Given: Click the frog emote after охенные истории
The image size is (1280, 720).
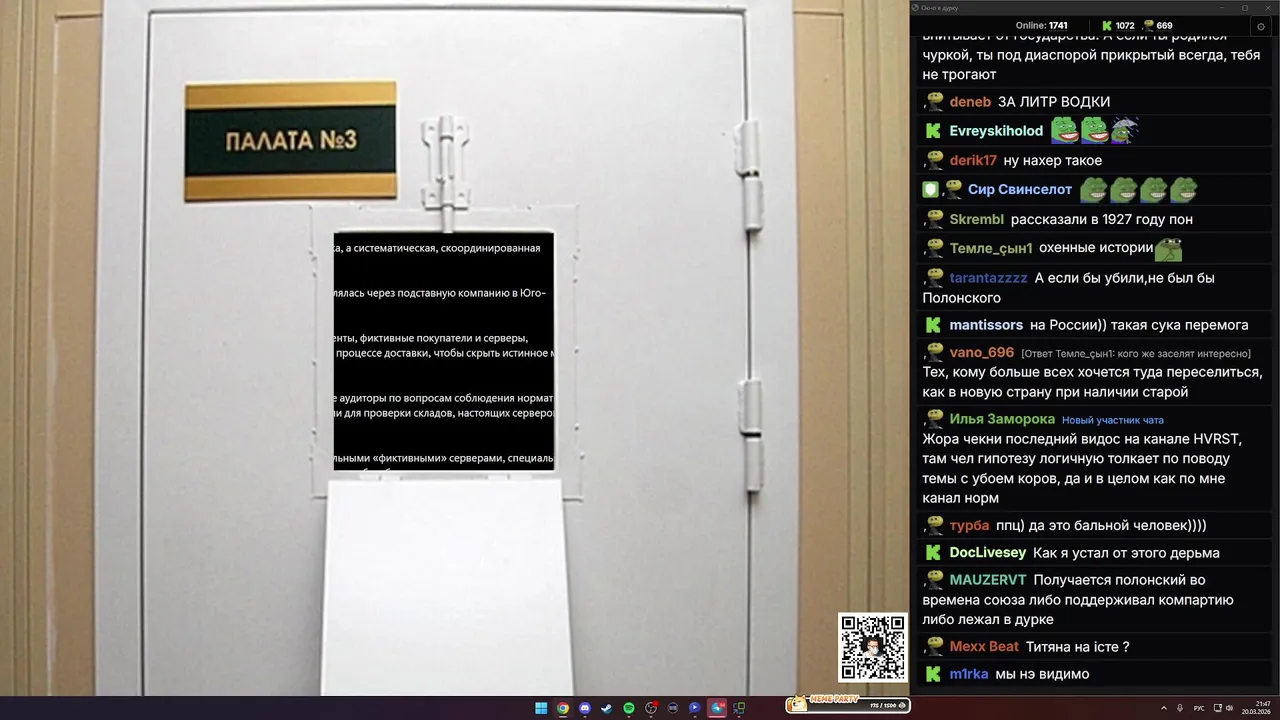Looking at the screenshot, I should [x=1169, y=248].
